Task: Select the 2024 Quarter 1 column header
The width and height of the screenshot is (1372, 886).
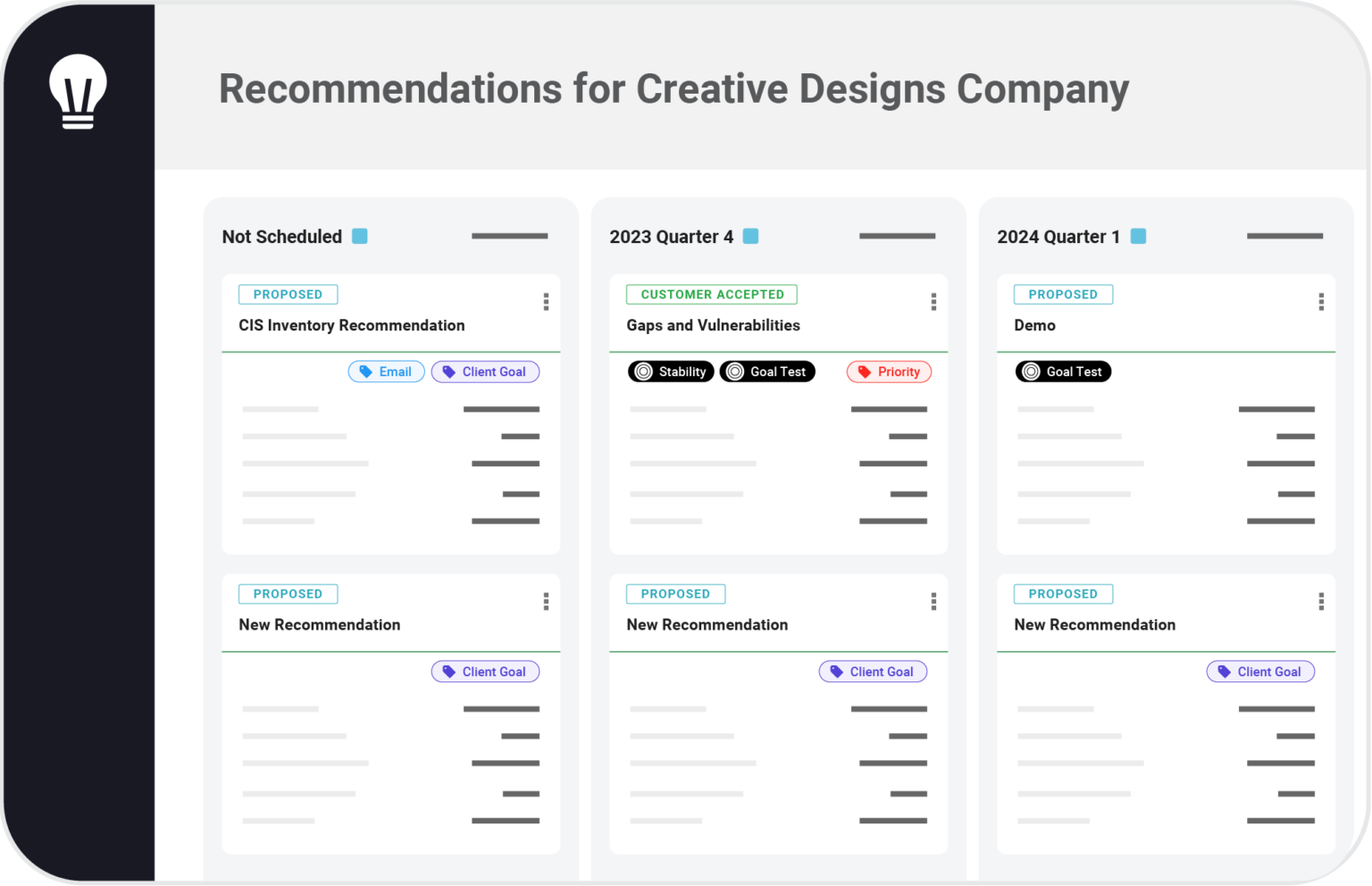Action: (x=1058, y=237)
